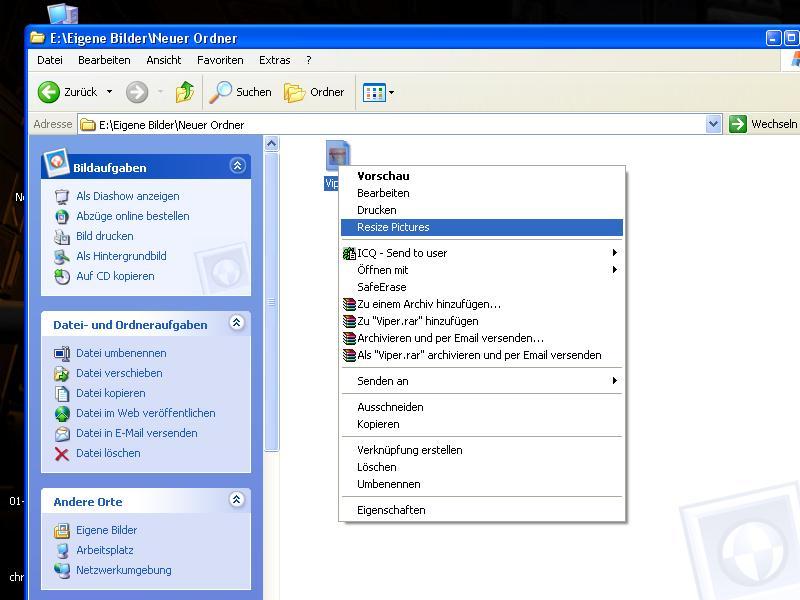This screenshot has width=800, height=600.
Task: Open Eigenschaften in the context menu
Action: 482,510
